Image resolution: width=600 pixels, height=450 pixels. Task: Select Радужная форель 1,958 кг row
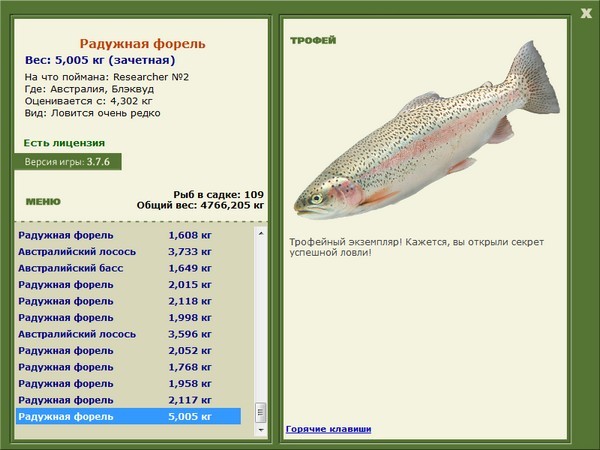[x=129, y=383]
